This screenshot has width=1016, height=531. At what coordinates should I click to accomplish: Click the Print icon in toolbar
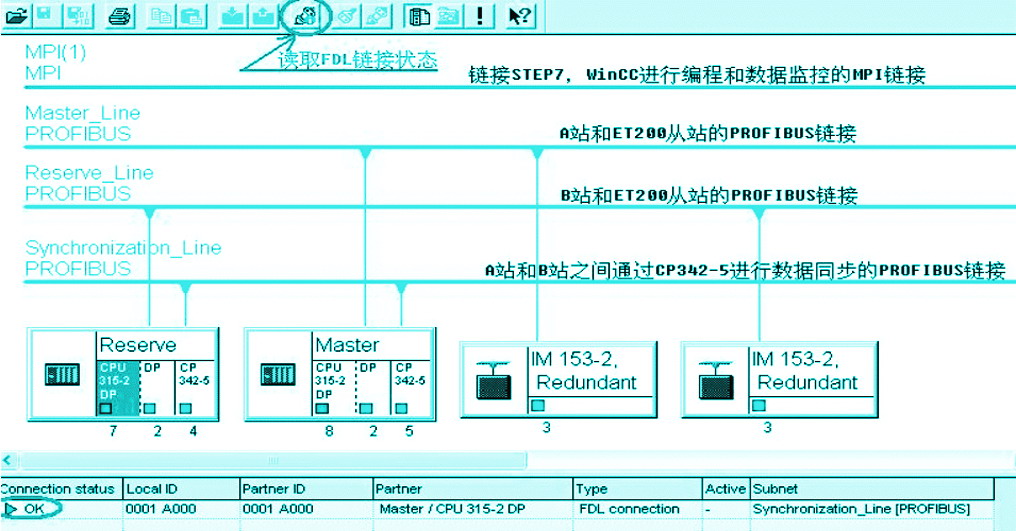[119, 16]
